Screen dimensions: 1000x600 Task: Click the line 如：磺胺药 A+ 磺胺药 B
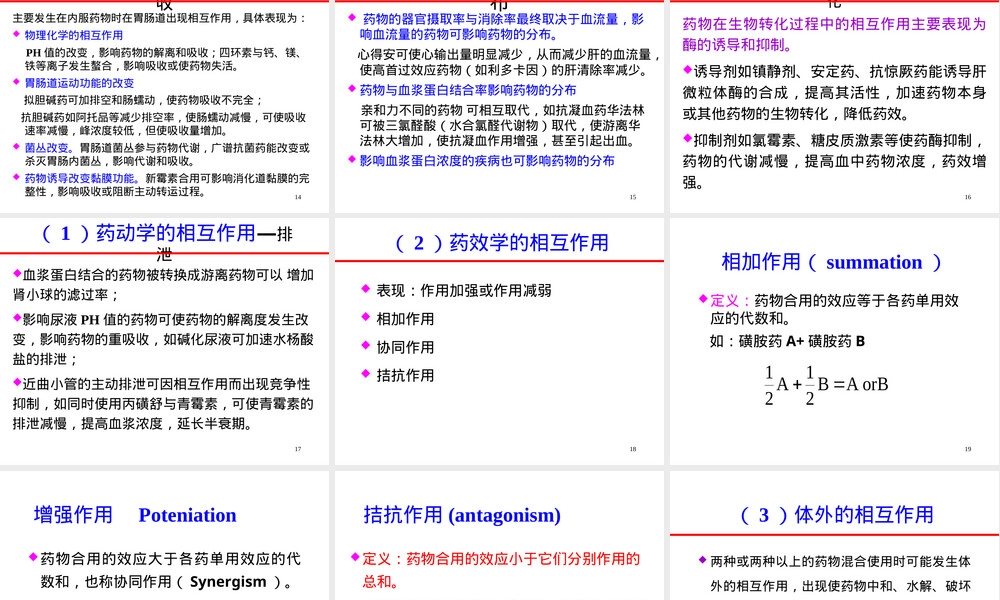click(787, 341)
